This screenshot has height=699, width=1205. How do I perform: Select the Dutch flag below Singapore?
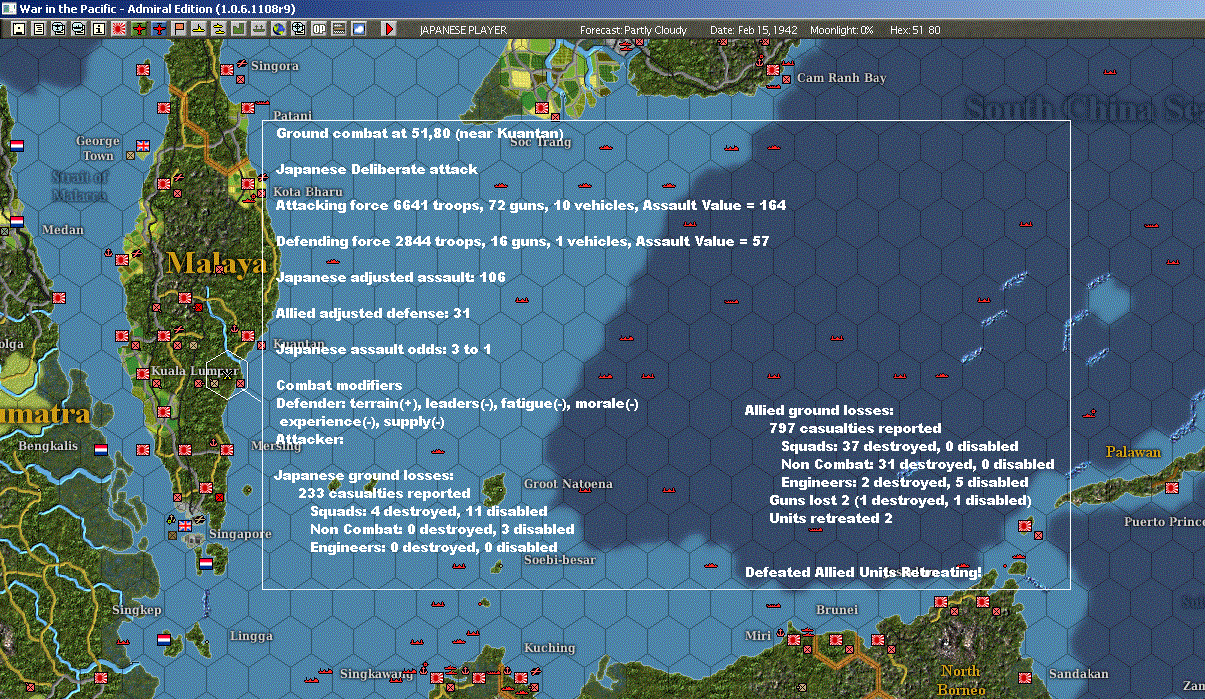[x=206, y=564]
